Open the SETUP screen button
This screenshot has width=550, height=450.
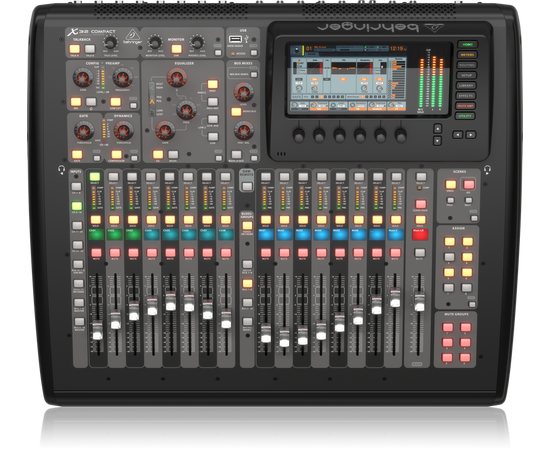click(467, 75)
